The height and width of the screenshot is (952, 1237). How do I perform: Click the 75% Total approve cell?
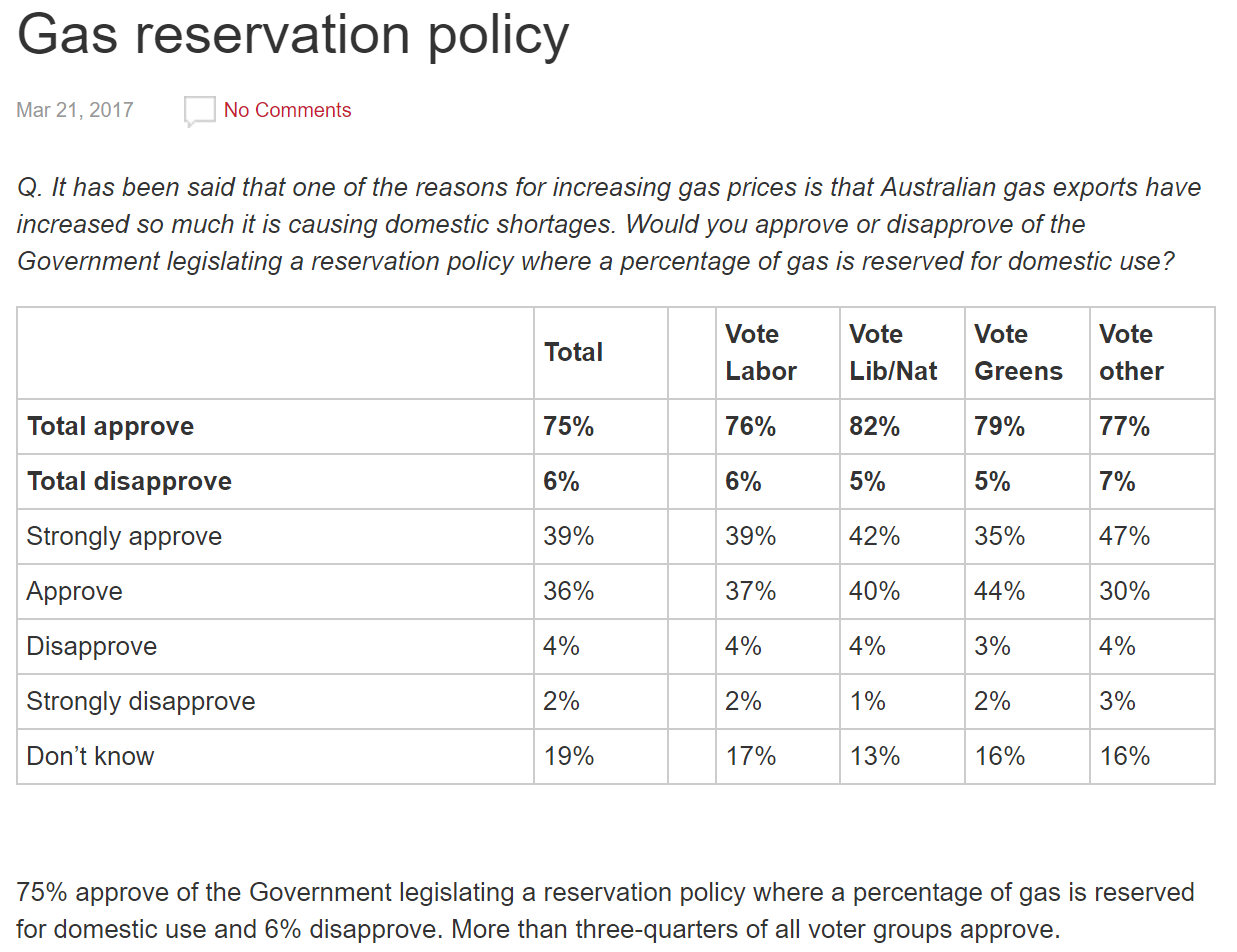(569, 427)
